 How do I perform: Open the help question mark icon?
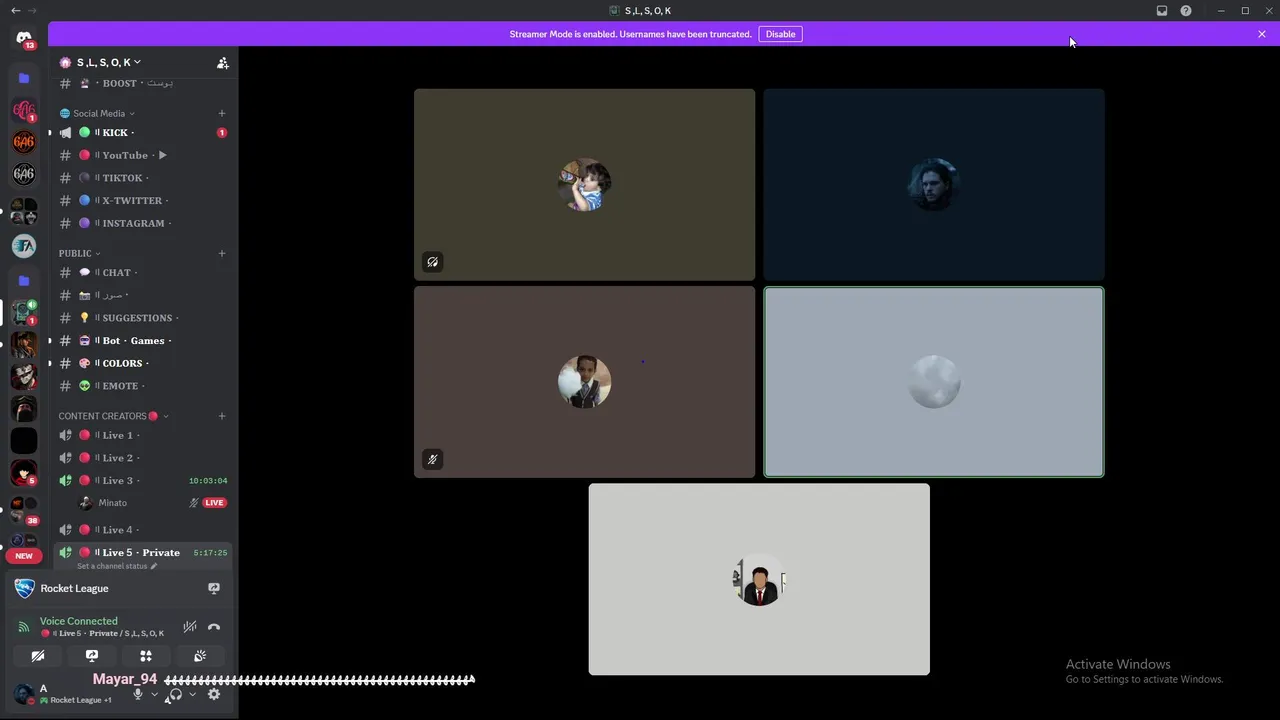tap(1186, 11)
